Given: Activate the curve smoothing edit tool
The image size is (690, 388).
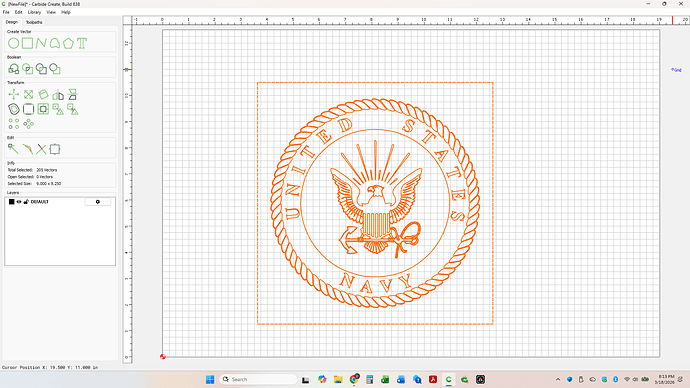Looking at the screenshot, I should click(x=27, y=149).
